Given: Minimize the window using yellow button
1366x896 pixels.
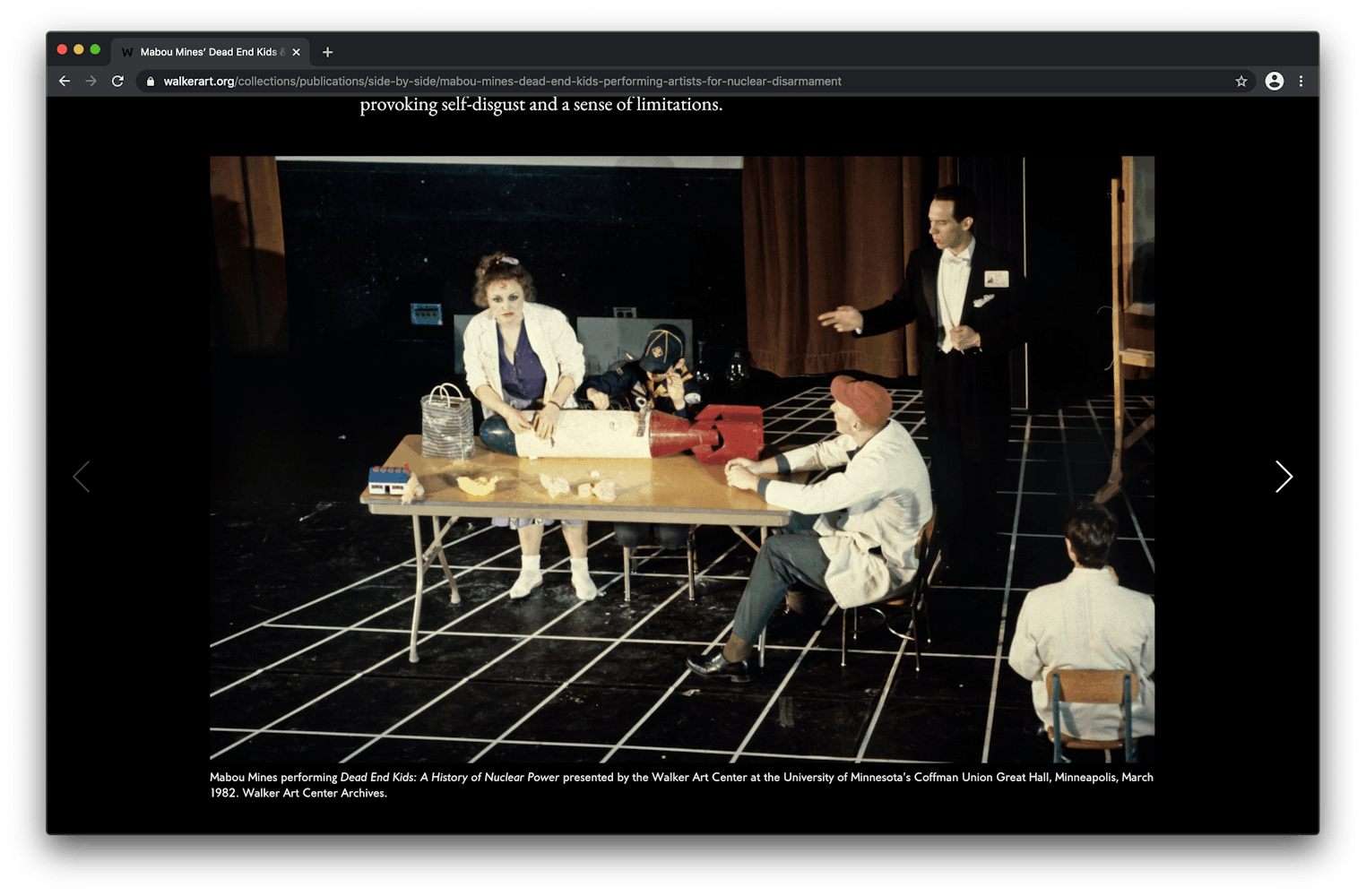Looking at the screenshot, I should (79, 49).
